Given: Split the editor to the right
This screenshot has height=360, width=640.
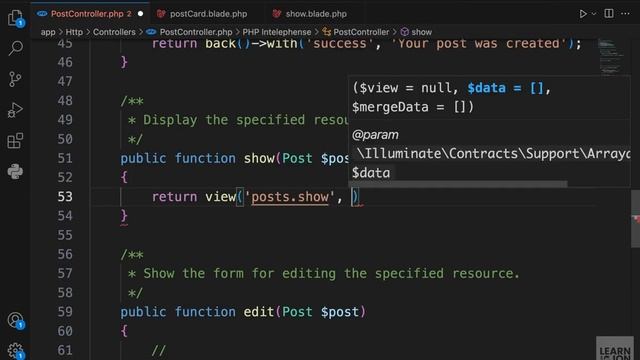Looking at the screenshot, I should click(x=609, y=13).
